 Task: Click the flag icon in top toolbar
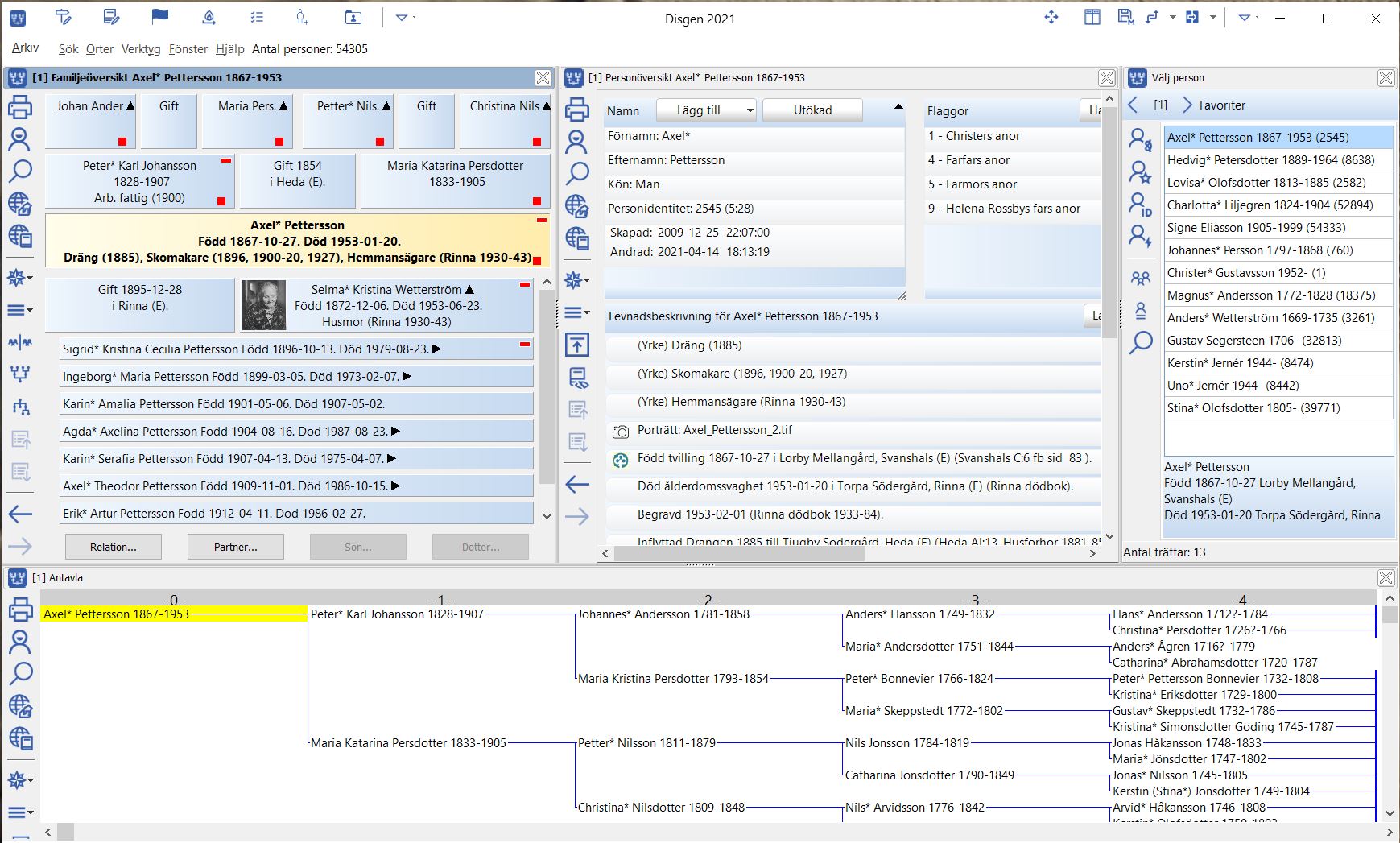pyautogui.click(x=160, y=17)
